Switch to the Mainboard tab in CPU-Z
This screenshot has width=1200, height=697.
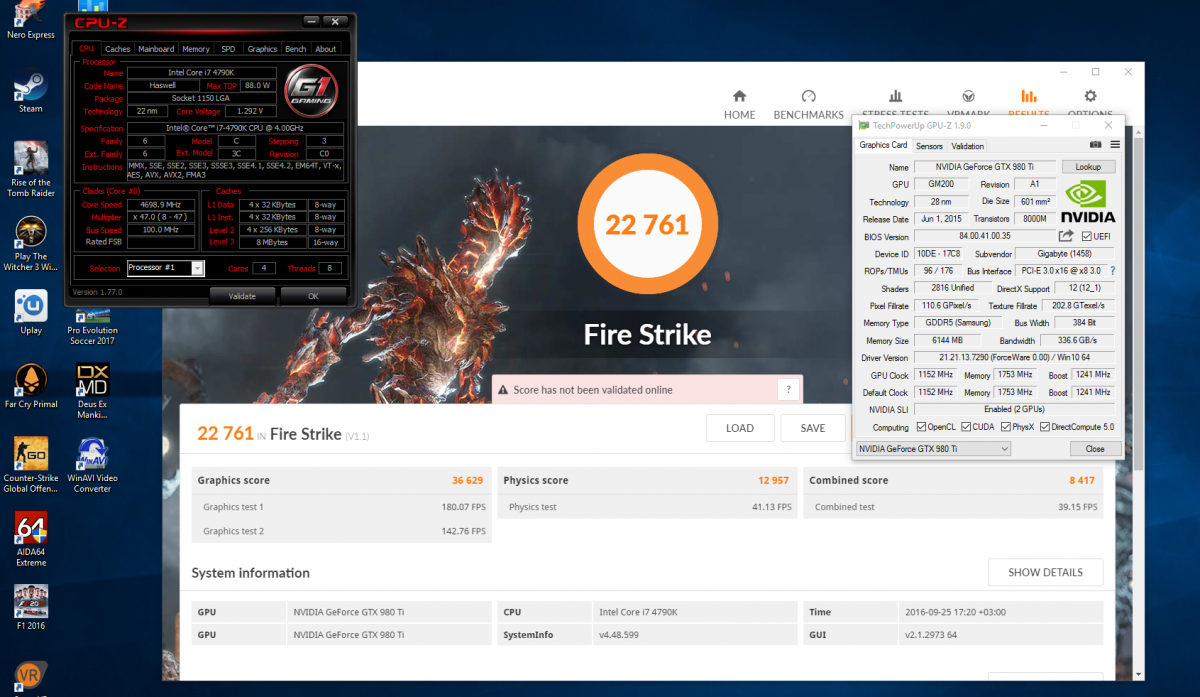pos(156,49)
